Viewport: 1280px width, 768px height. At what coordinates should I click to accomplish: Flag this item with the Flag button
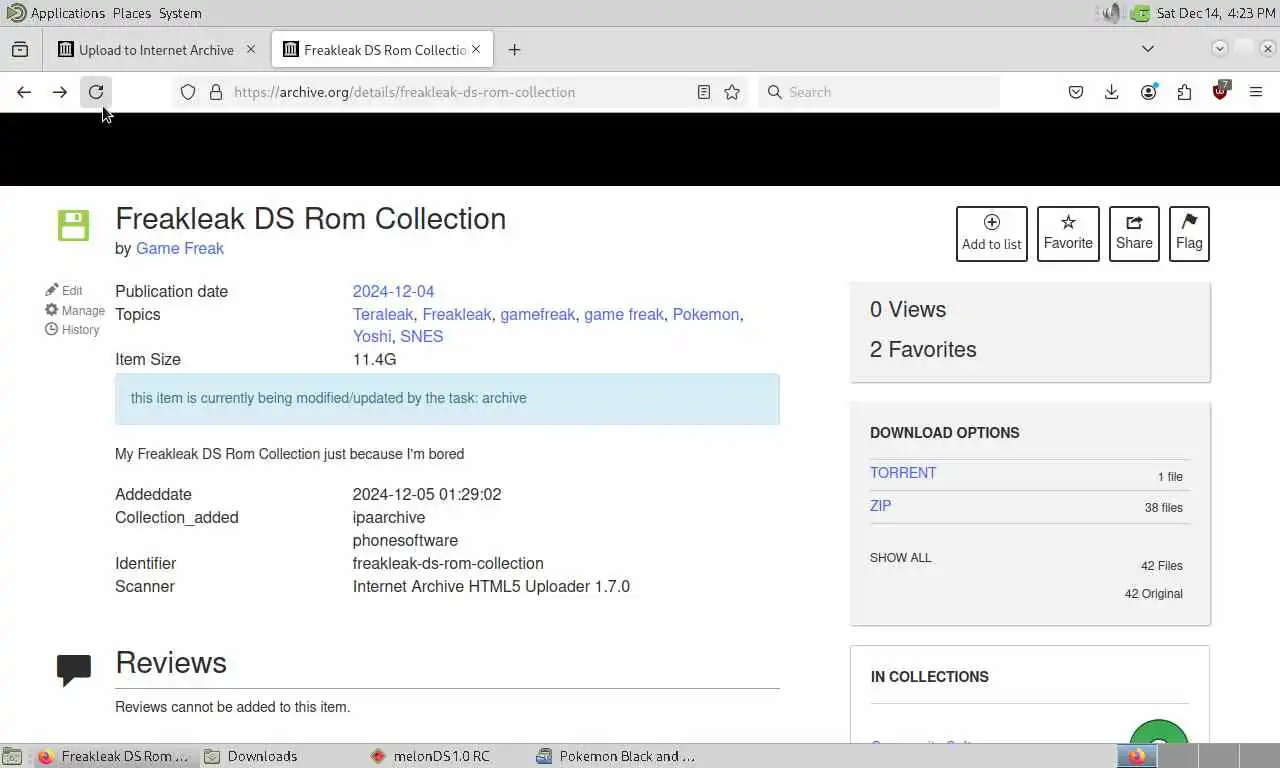click(1189, 234)
